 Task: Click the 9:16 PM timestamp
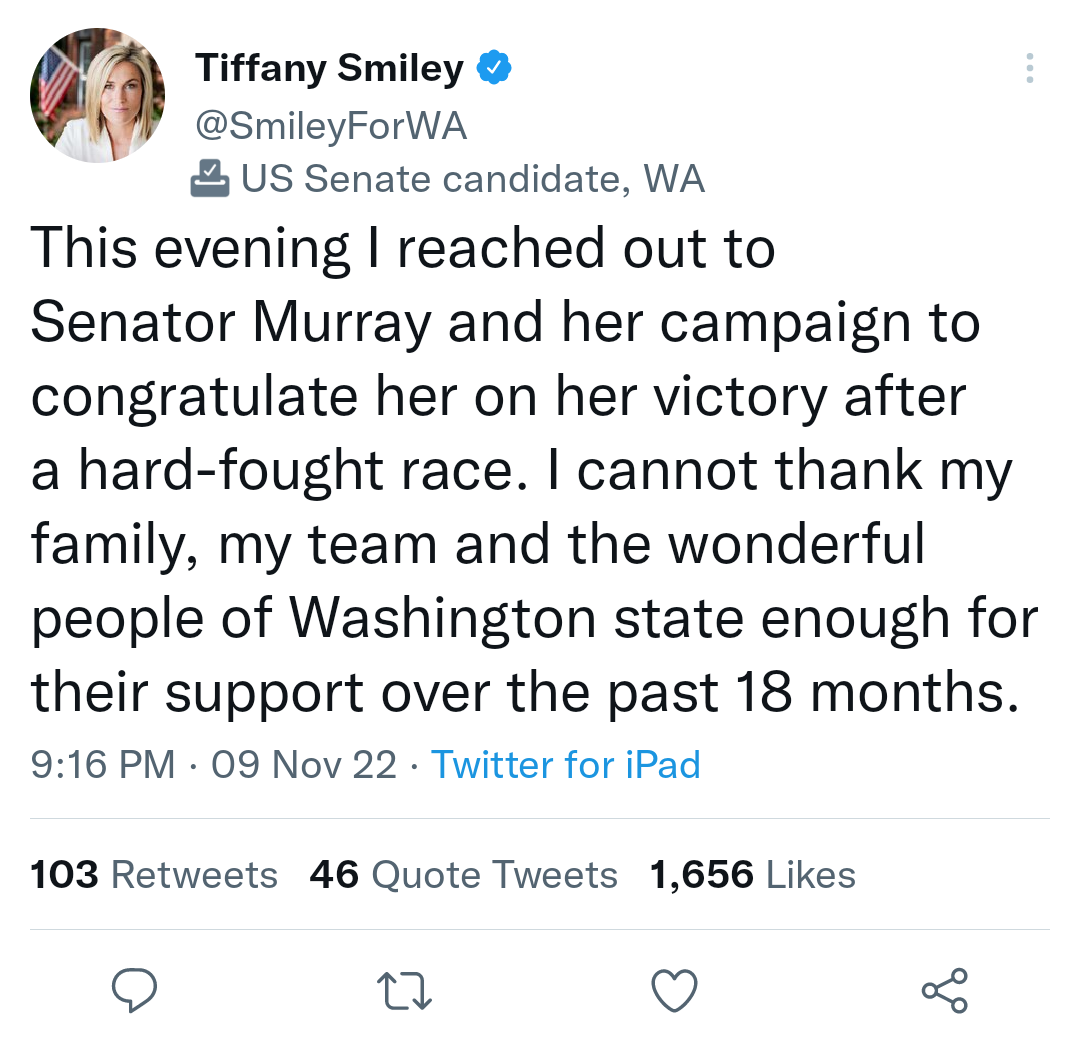coord(102,765)
